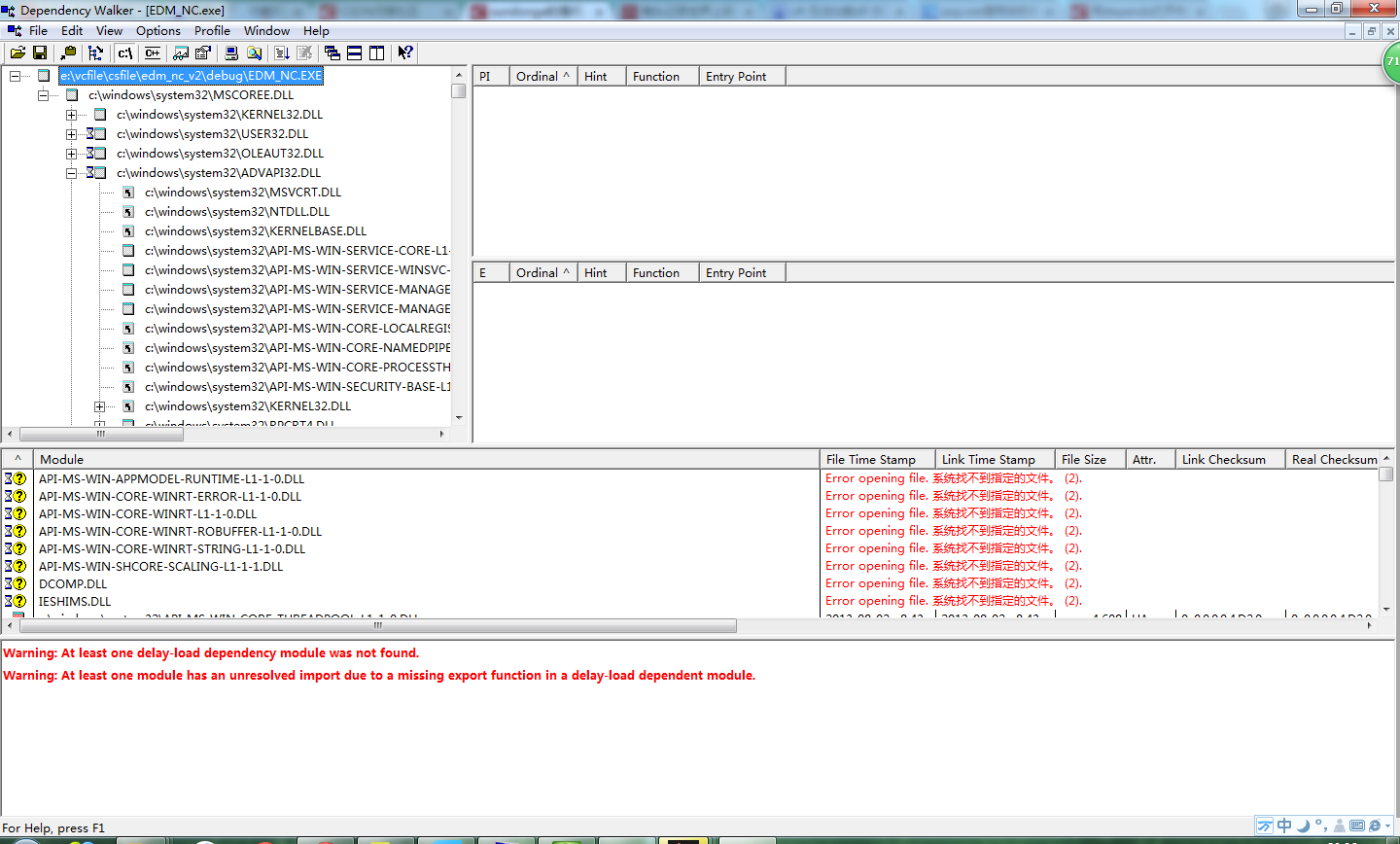
Task: Click the Tile Horizontally toolbar icon
Action: 355,53
